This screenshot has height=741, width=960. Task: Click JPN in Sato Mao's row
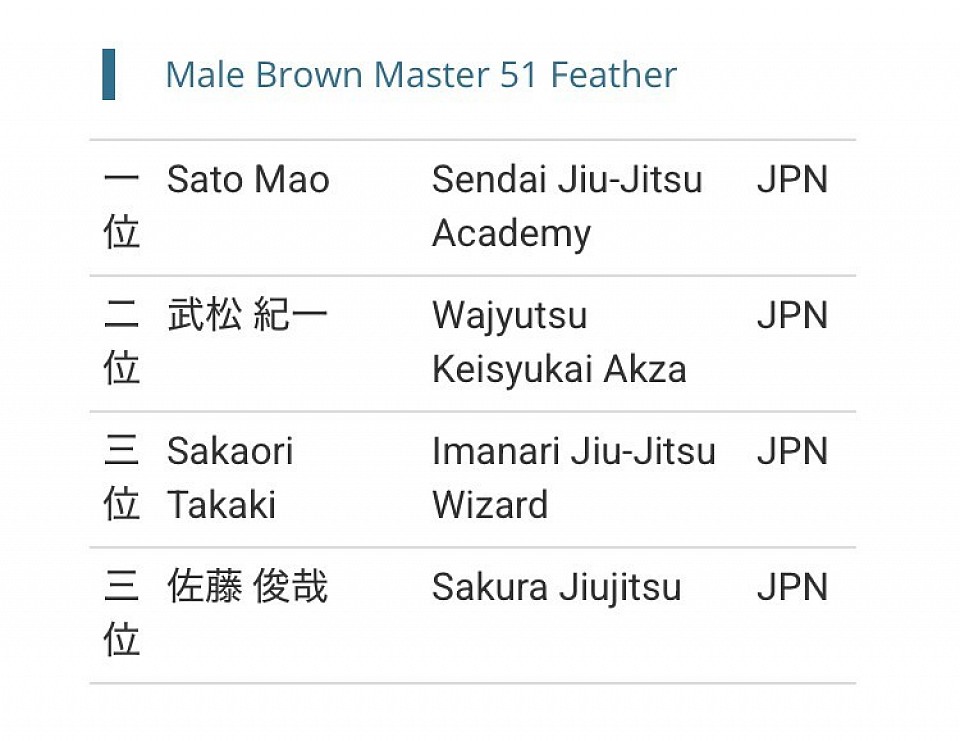click(x=792, y=180)
